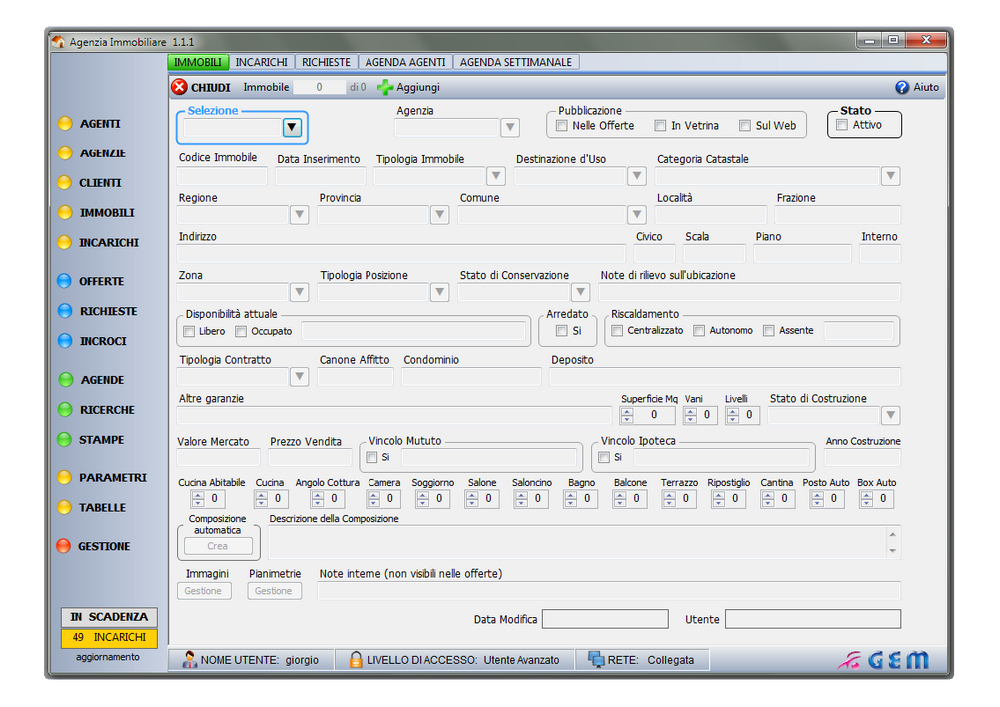The width and height of the screenshot is (1000, 707).
Task: Click the red CHIUDI close icon
Action: (180, 87)
